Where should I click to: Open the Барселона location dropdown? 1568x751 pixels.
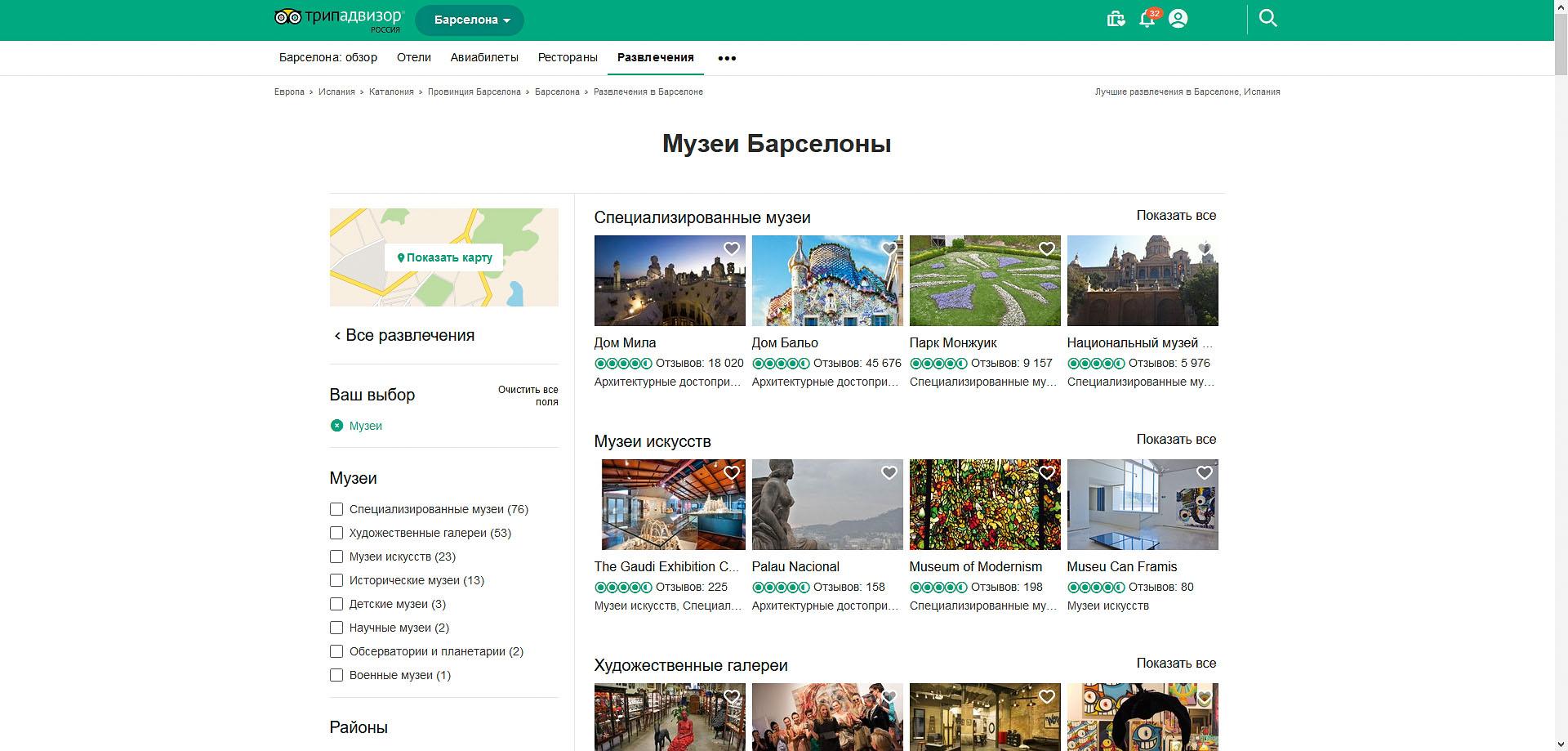(x=470, y=20)
